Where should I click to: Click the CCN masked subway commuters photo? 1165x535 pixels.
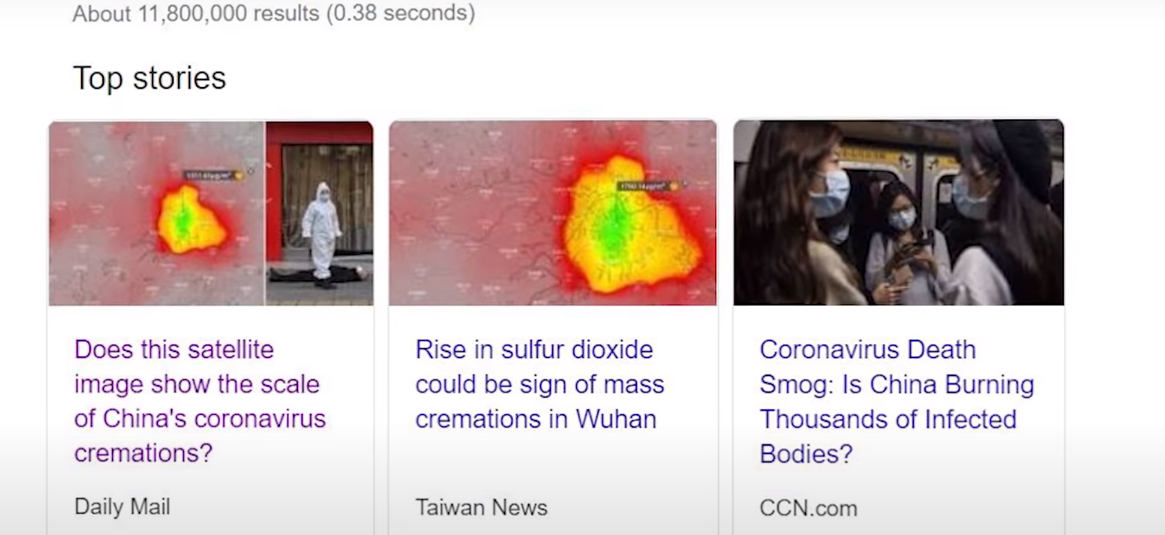pos(898,213)
